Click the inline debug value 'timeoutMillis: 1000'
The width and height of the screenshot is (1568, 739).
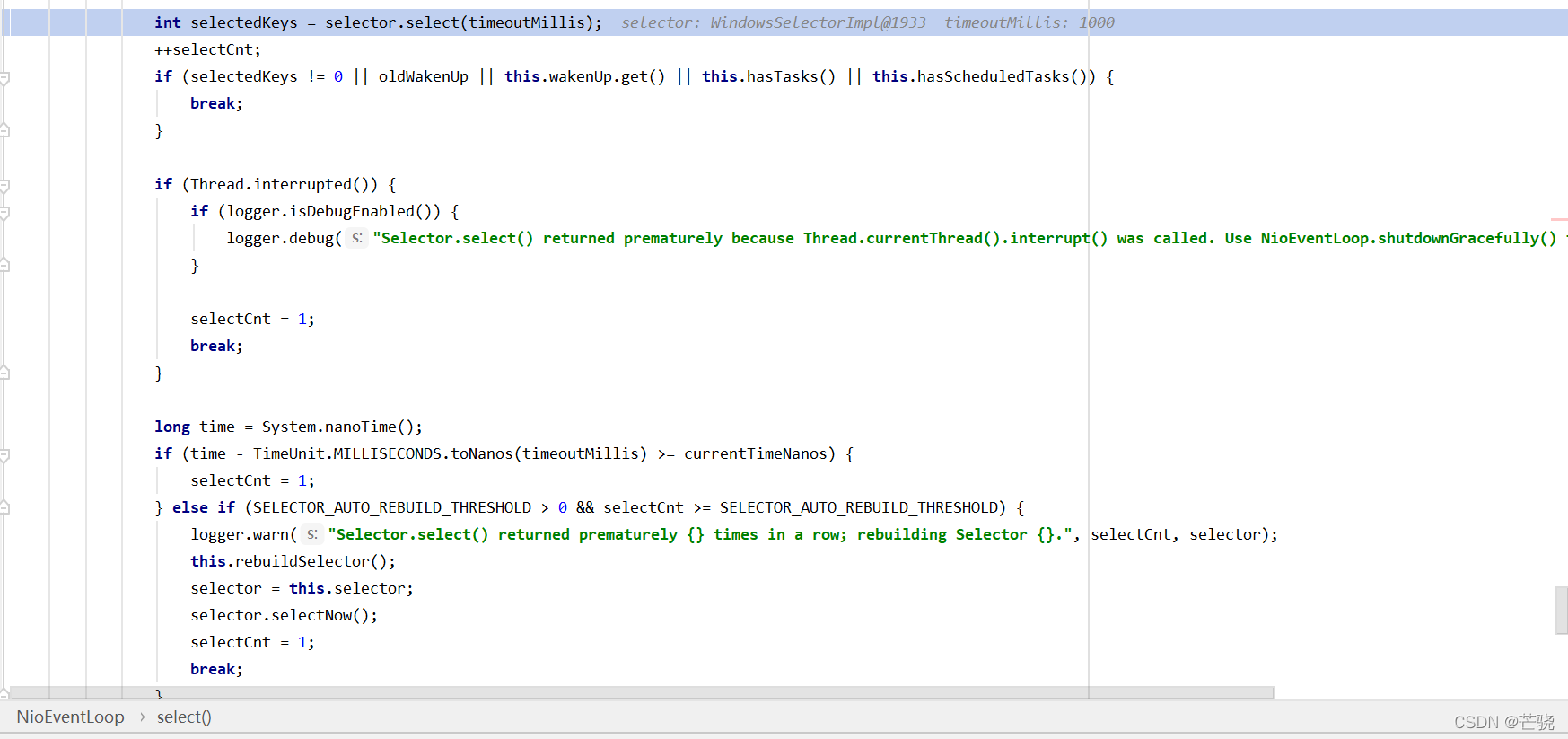(1029, 22)
